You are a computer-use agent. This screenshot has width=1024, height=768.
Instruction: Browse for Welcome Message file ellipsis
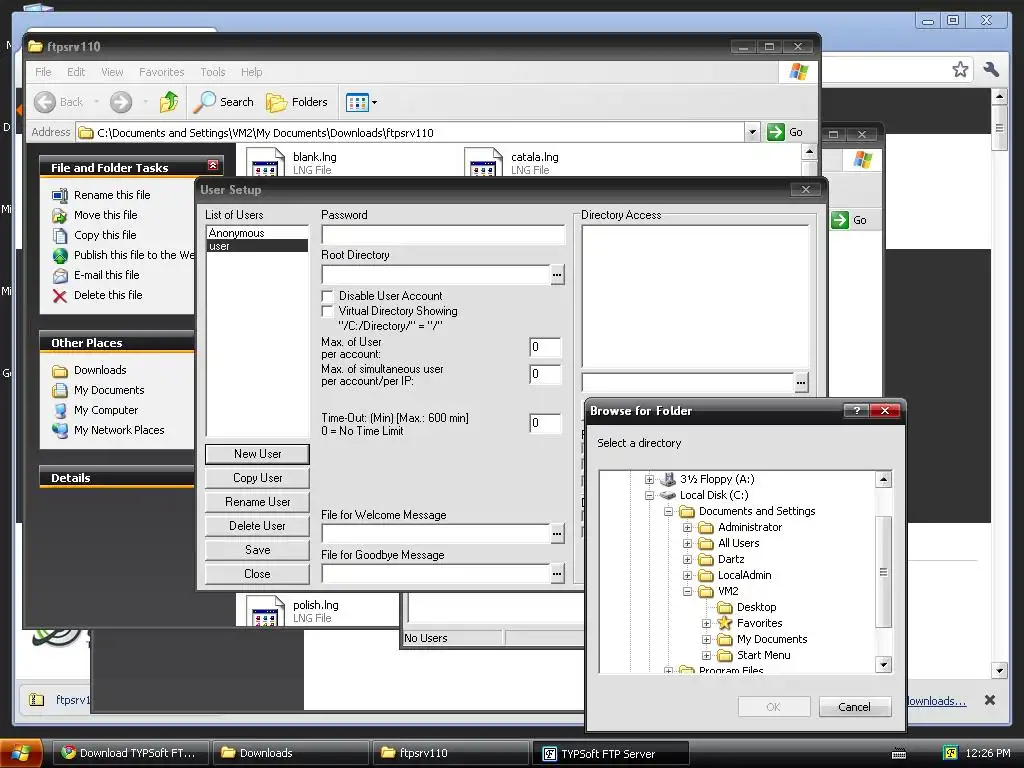556,534
